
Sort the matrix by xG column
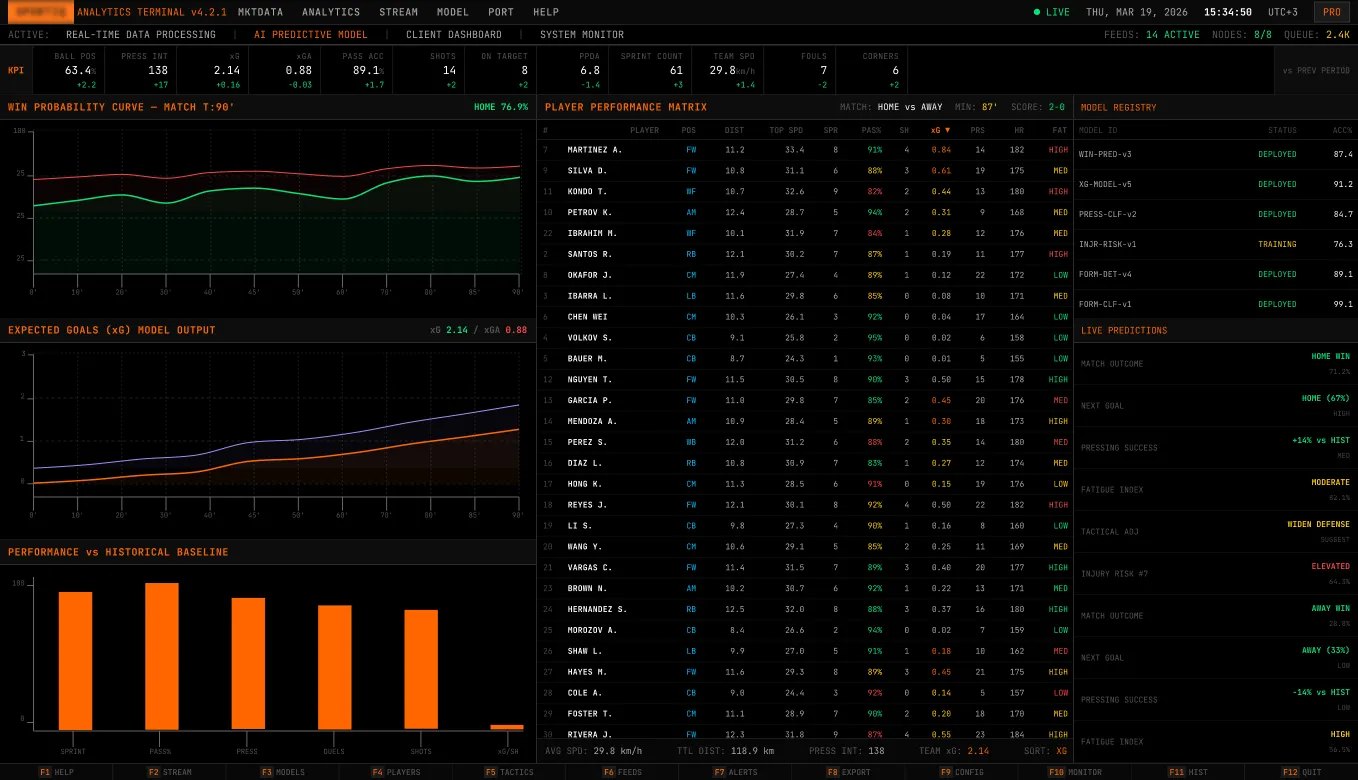point(939,130)
